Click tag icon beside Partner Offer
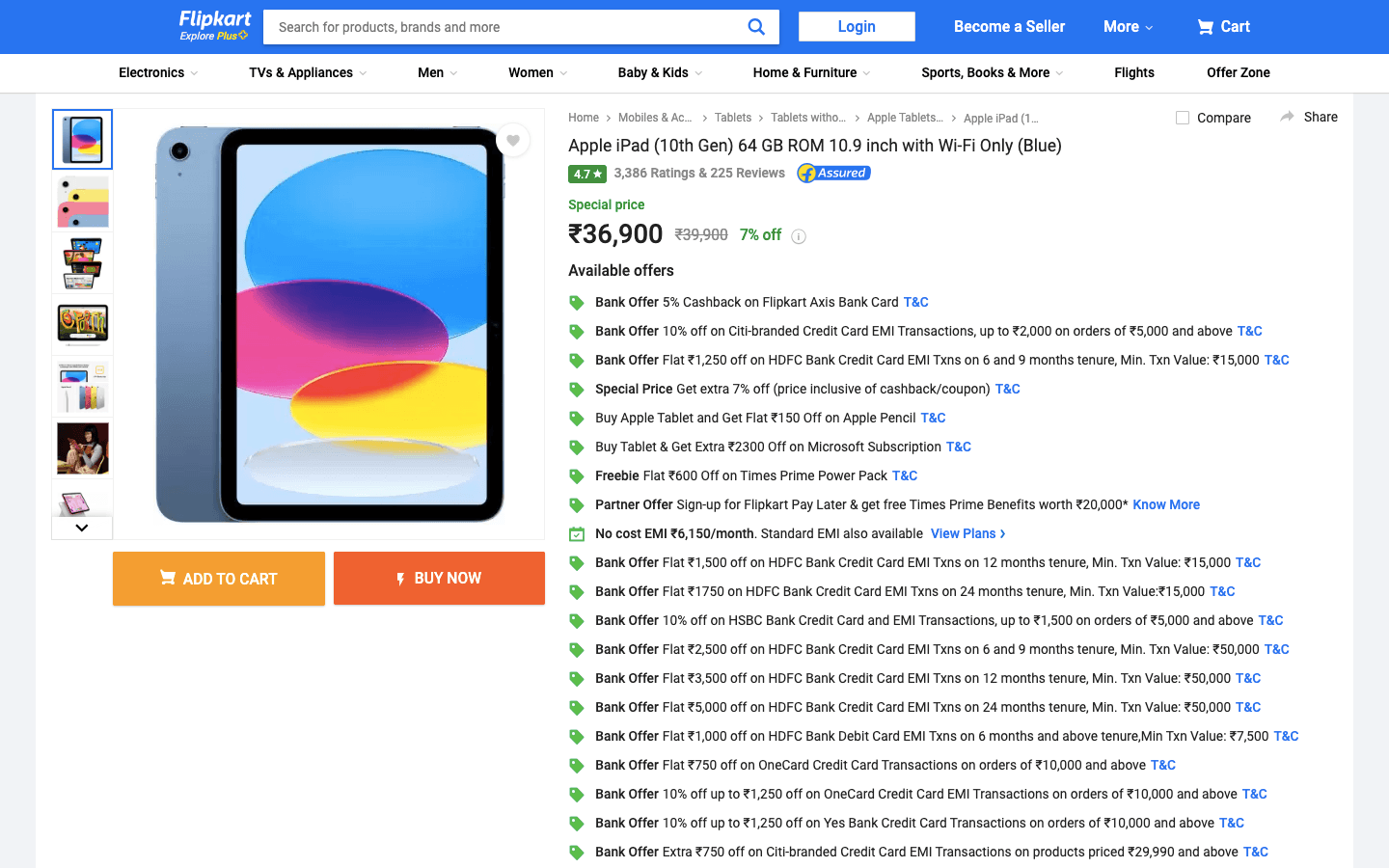Image resolution: width=1389 pixels, height=868 pixels. click(x=577, y=505)
